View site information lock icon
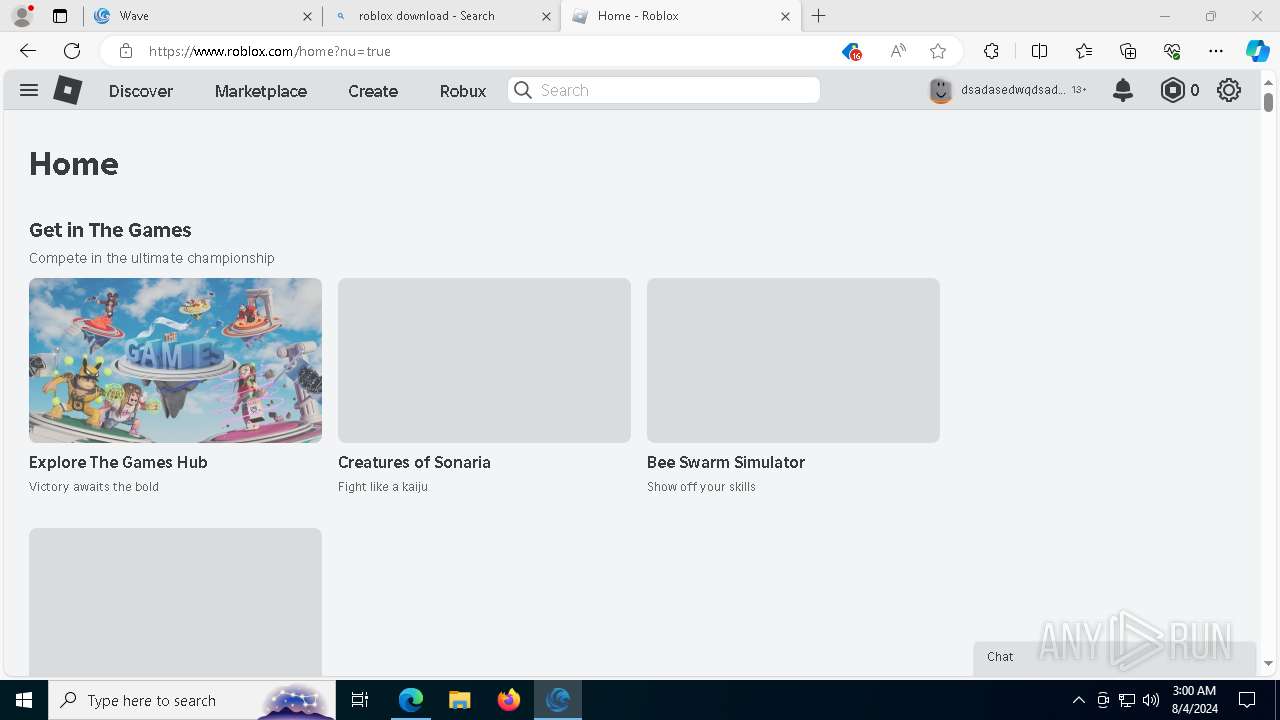This screenshot has height=720, width=1280. (x=125, y=51)
